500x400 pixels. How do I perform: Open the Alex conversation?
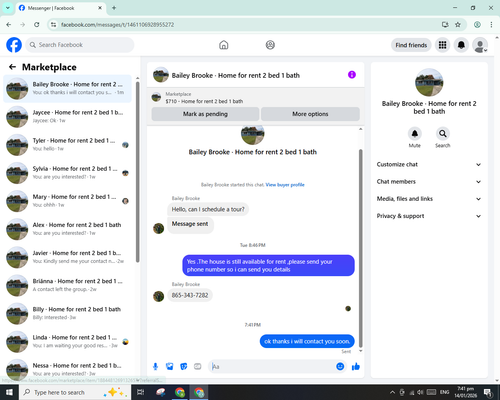(x=68, y=229)
